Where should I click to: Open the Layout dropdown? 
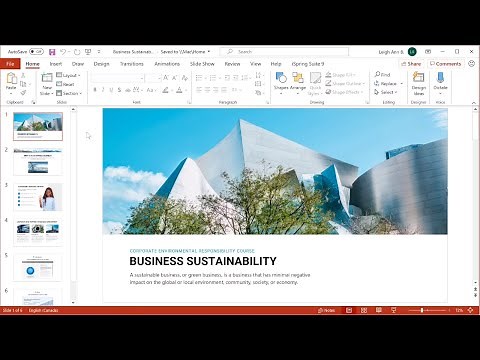(x=68, y=75)
